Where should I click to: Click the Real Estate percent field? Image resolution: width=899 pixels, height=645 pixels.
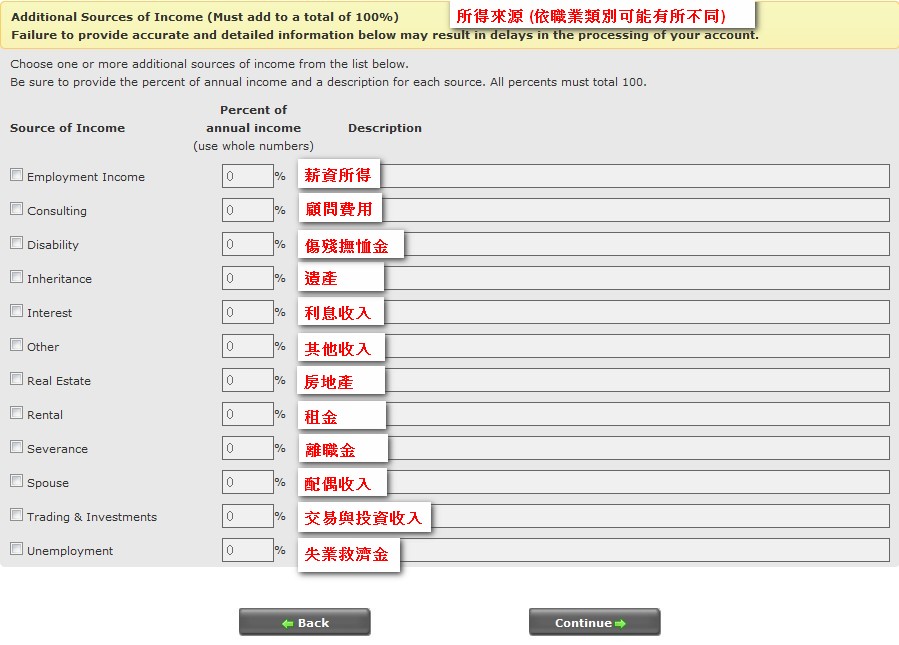coord(248,380)
